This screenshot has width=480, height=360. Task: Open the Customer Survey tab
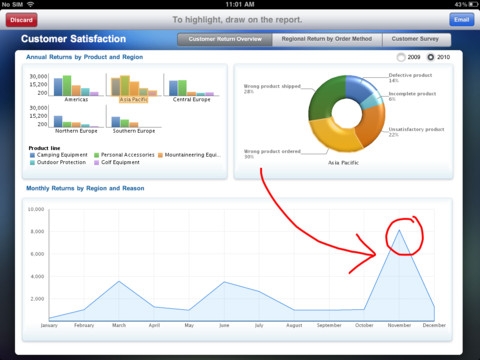(x=416, y=39)
